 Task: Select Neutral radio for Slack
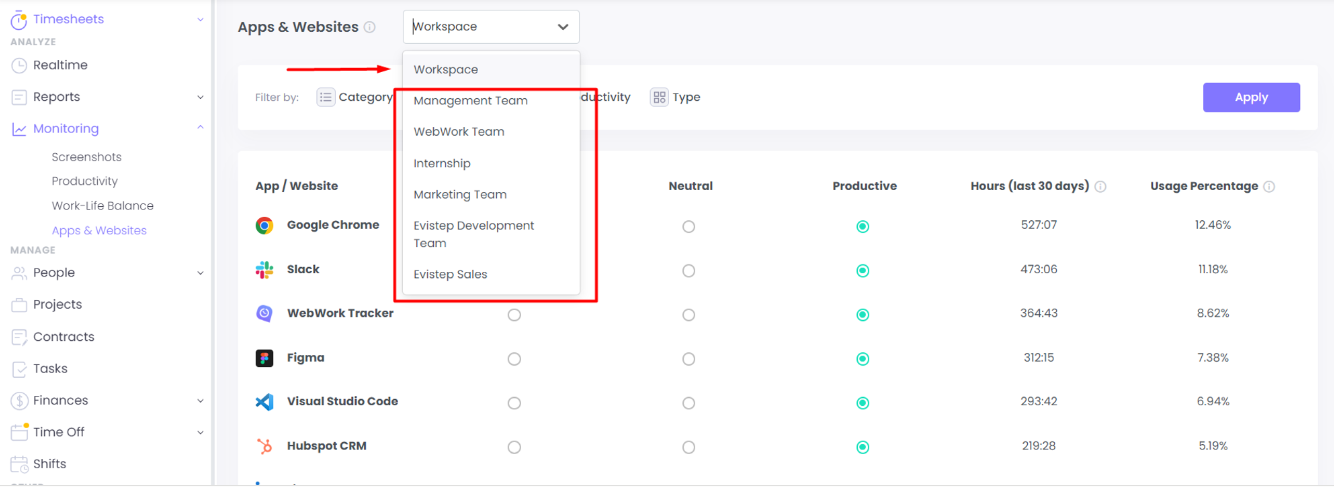[x=688, y=271]
